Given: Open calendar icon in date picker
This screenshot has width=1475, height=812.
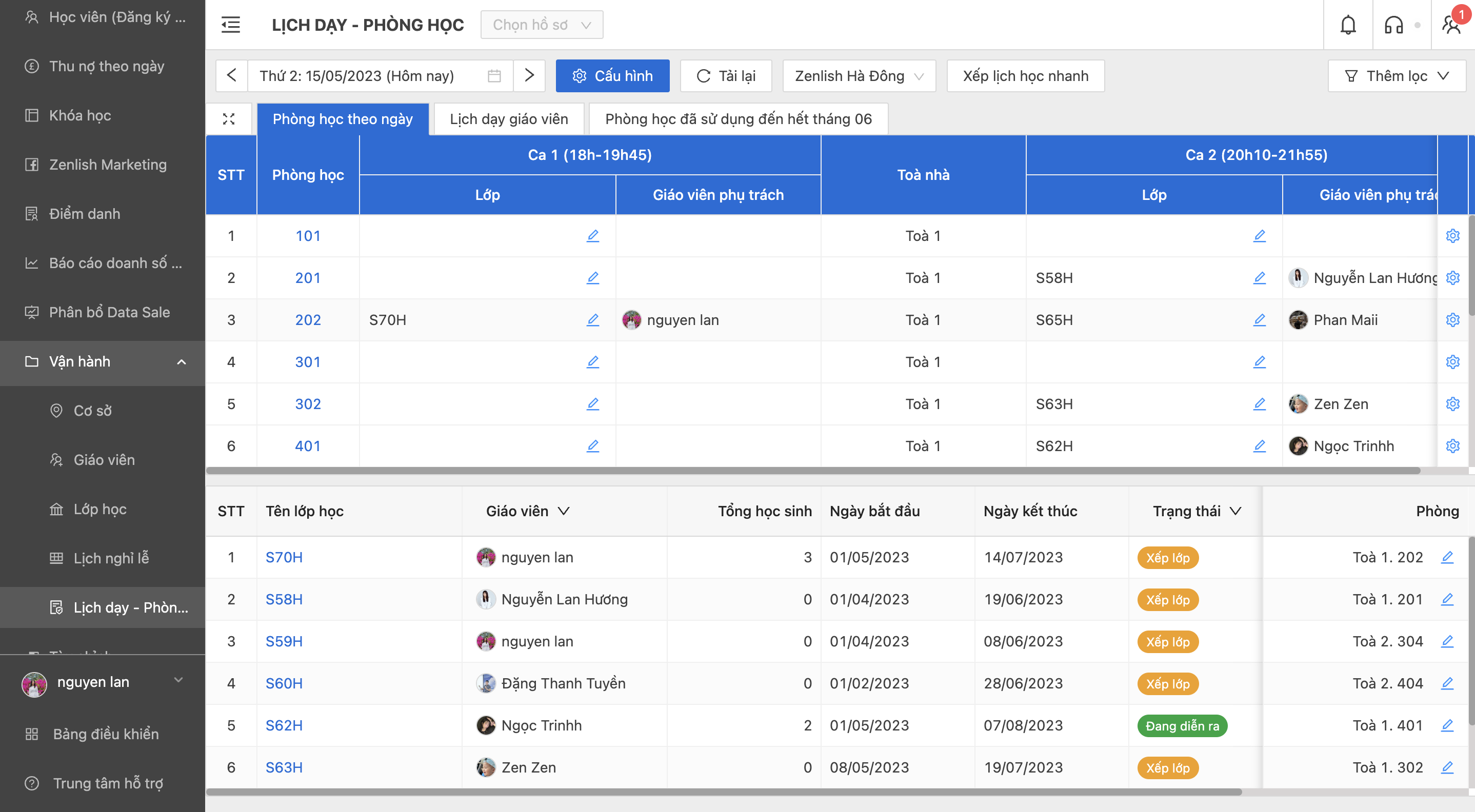Looking at the screenshot, I should click(494, 76).
